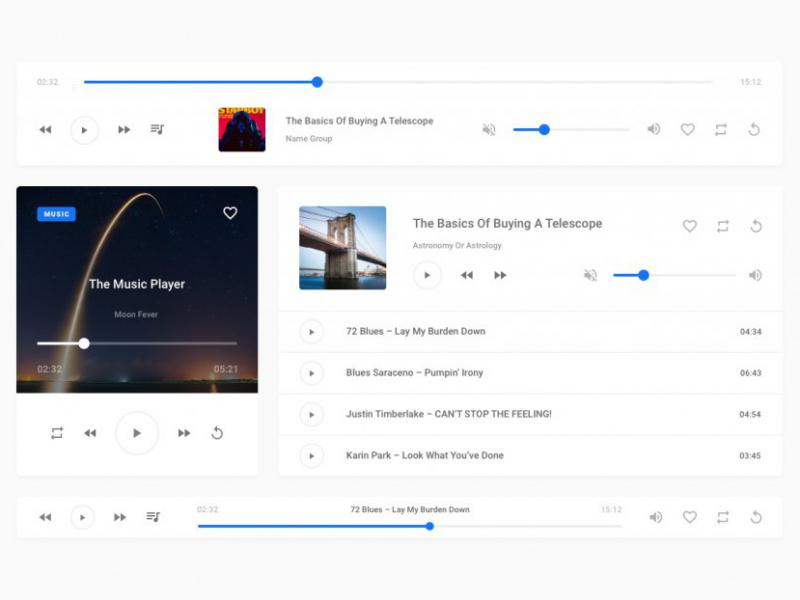Viewport: 800px width, 600px height.
Task: Like The Music Player card
Action: pyautogui.click(x=230, y=213)
